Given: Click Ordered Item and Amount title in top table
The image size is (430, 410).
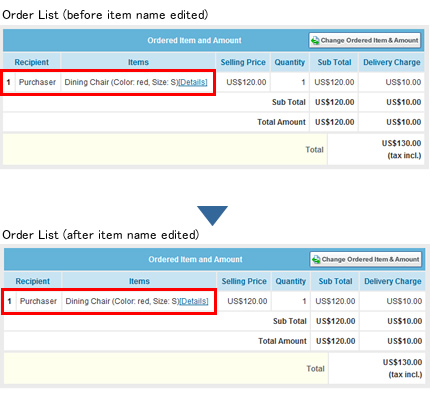Looking at the screenshot, I should [x=194, y=41].
